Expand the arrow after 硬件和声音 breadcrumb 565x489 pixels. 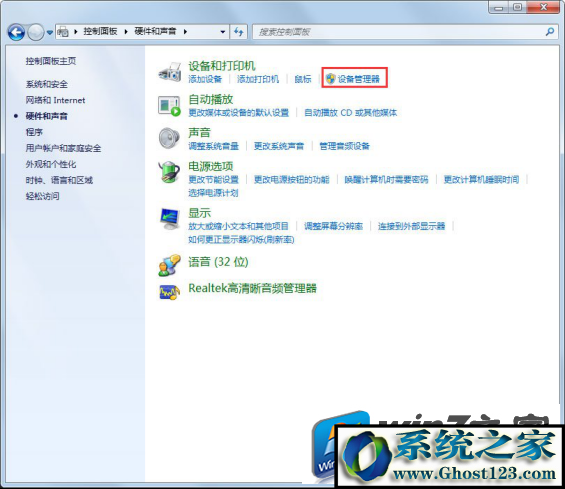[x=185, y=32]
